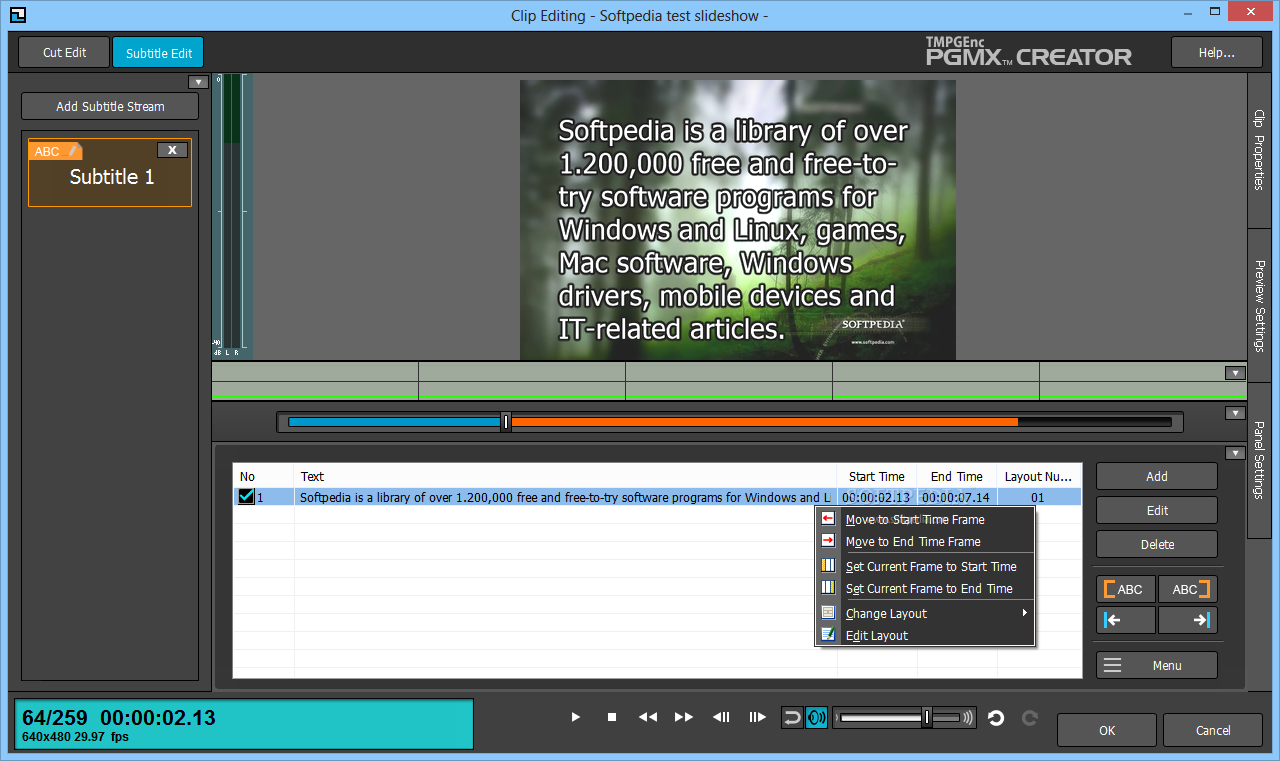Collapse the thumbnail timeline strip arrow
The image size is (1280, 761).
1235,373
